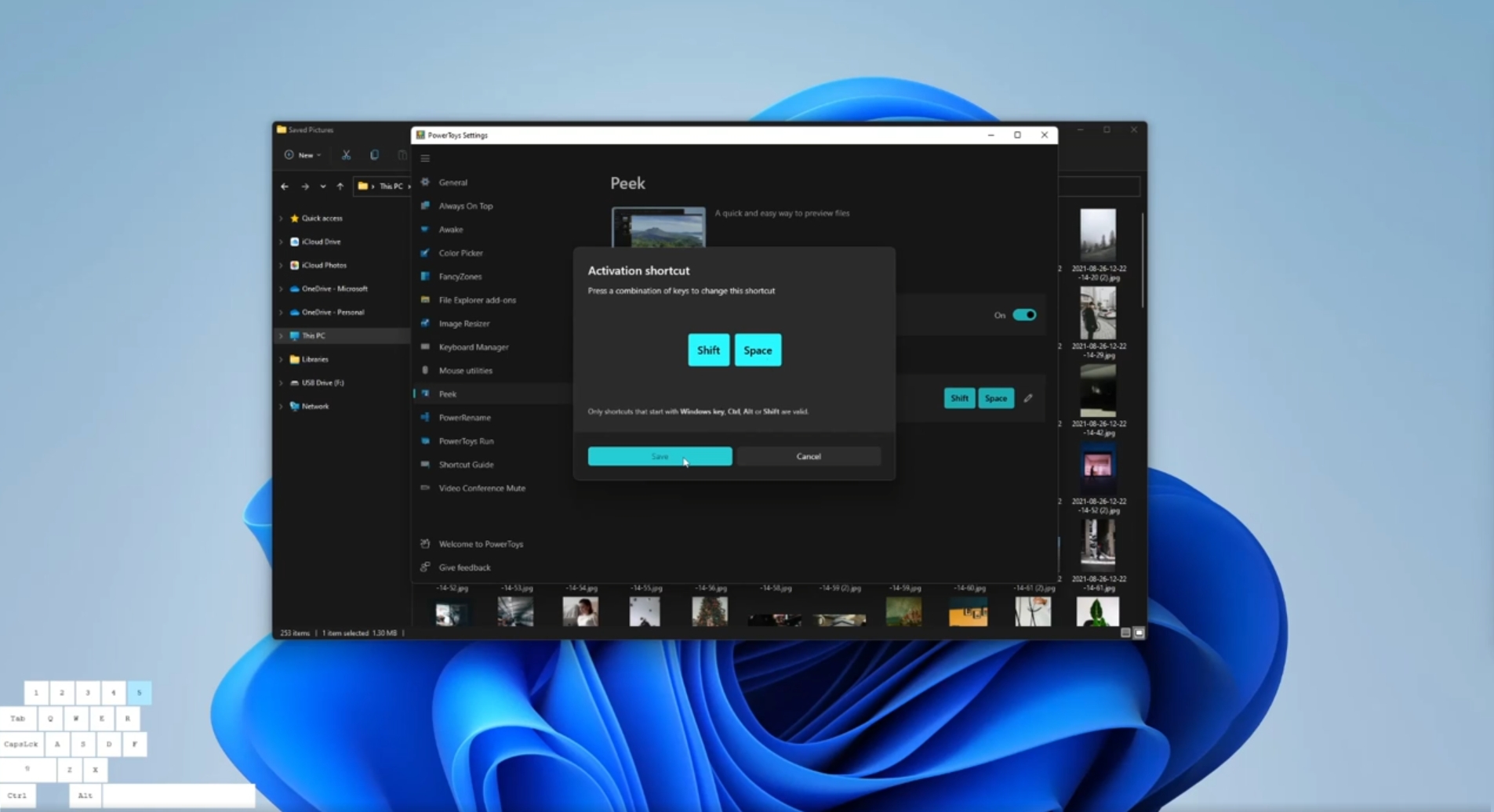
Task: Expand Libraries tree node
Action: (282, 360)
